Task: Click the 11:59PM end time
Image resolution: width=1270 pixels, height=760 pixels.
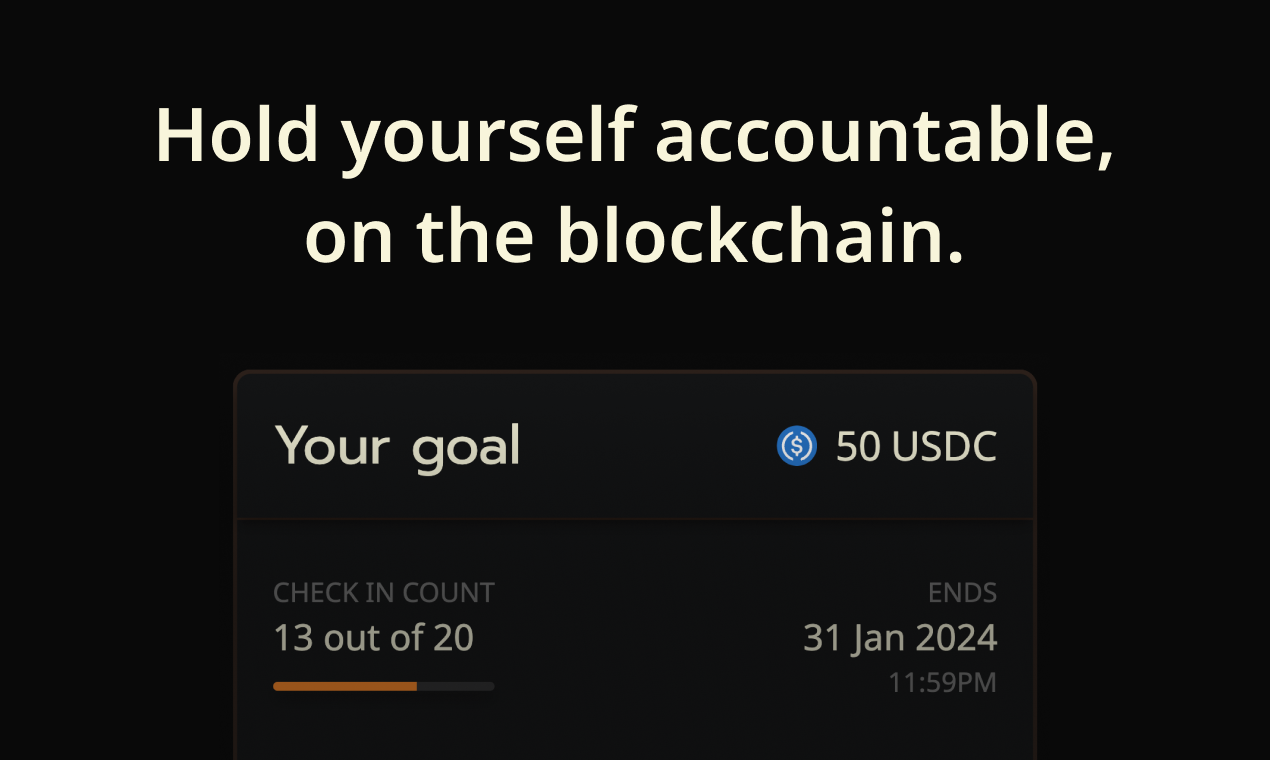Action: [x=943, y=684]
